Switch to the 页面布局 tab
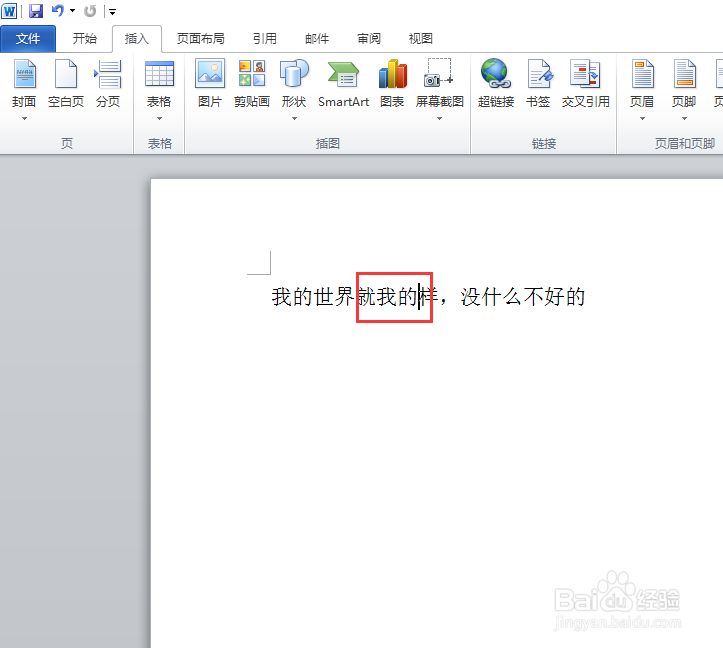The width and height of the screenshot is (723, 648). (x=201, y=39)
